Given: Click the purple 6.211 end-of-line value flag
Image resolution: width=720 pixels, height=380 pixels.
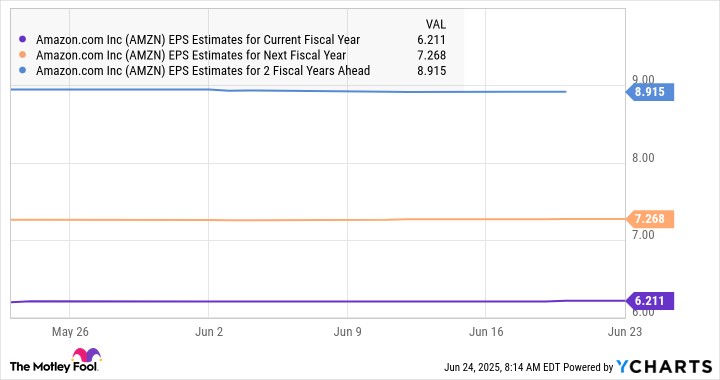Looking at the screenshot, I should coord(650,301).
